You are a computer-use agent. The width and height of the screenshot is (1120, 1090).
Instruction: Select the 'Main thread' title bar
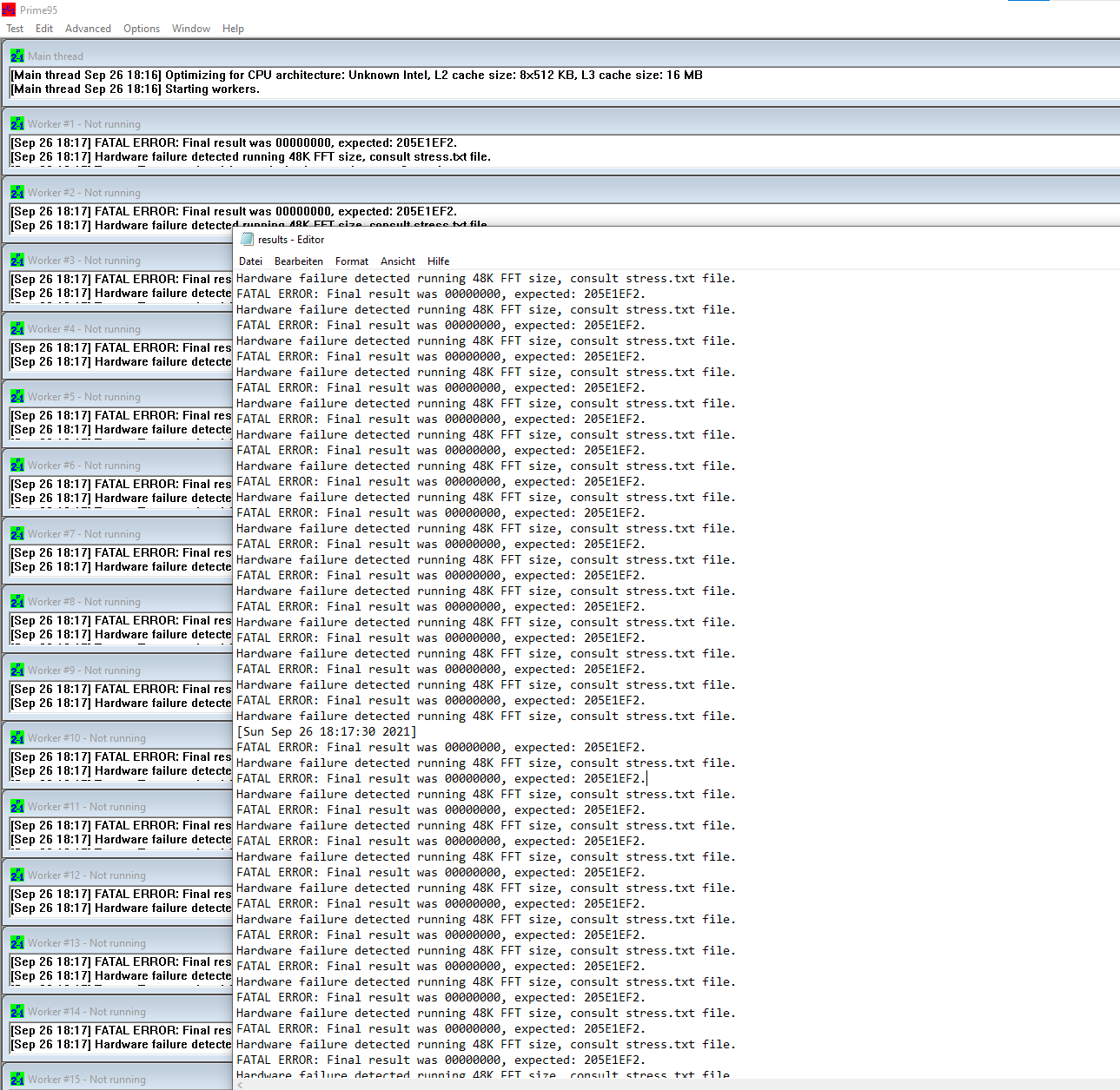click(56, 56)
